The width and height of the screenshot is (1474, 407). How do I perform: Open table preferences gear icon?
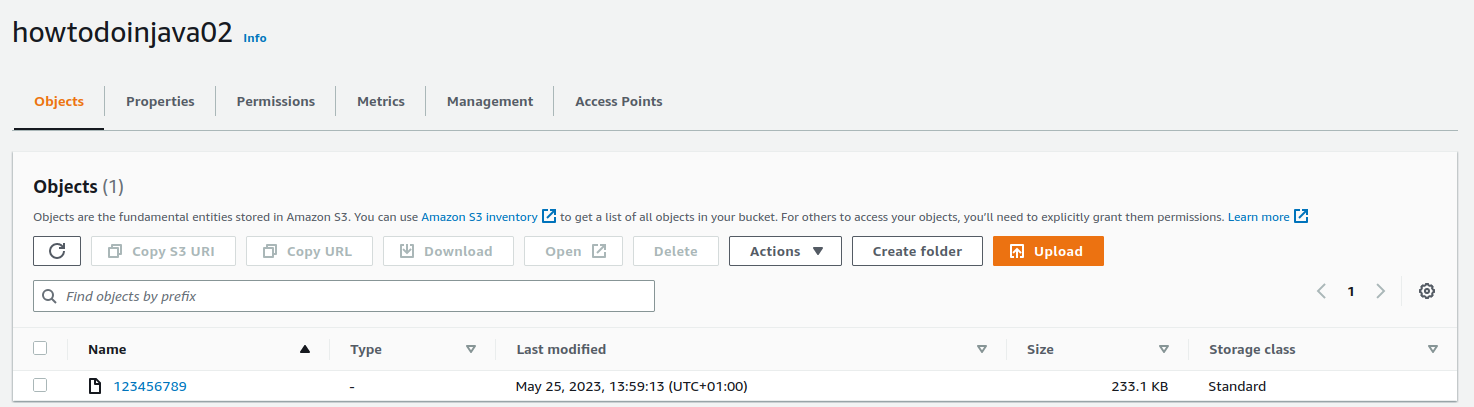click(x=1427, y=291)
